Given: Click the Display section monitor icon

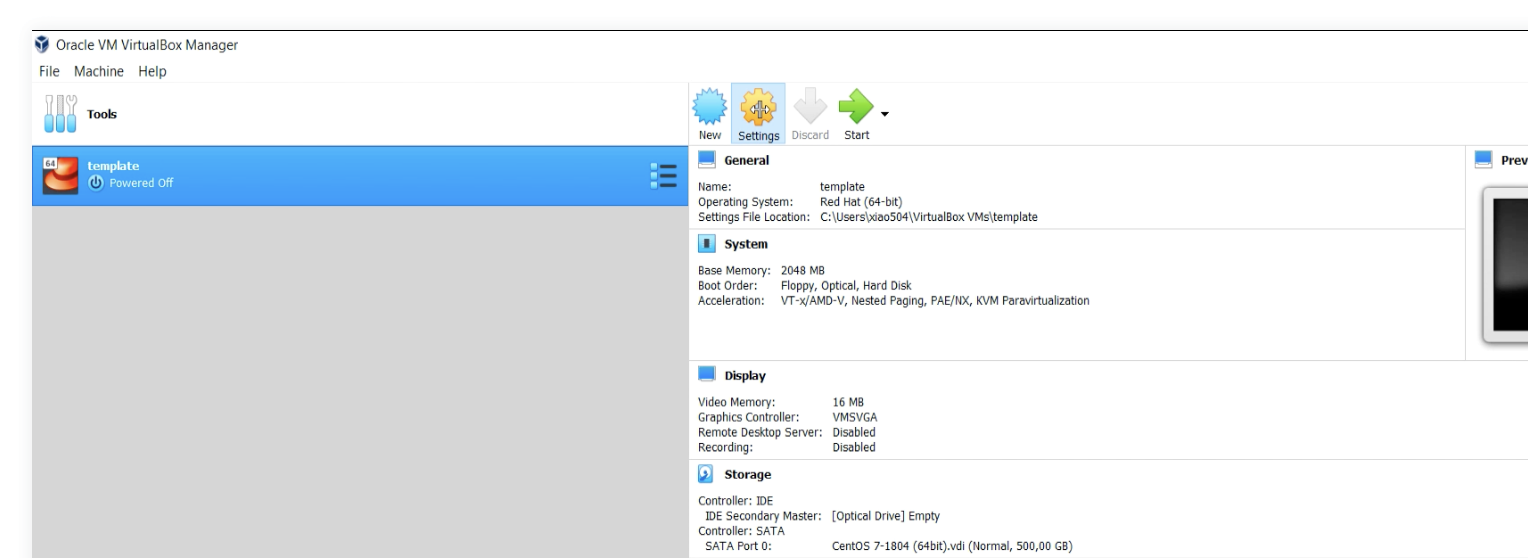Looking at the screenshot, I should [707, 375].
